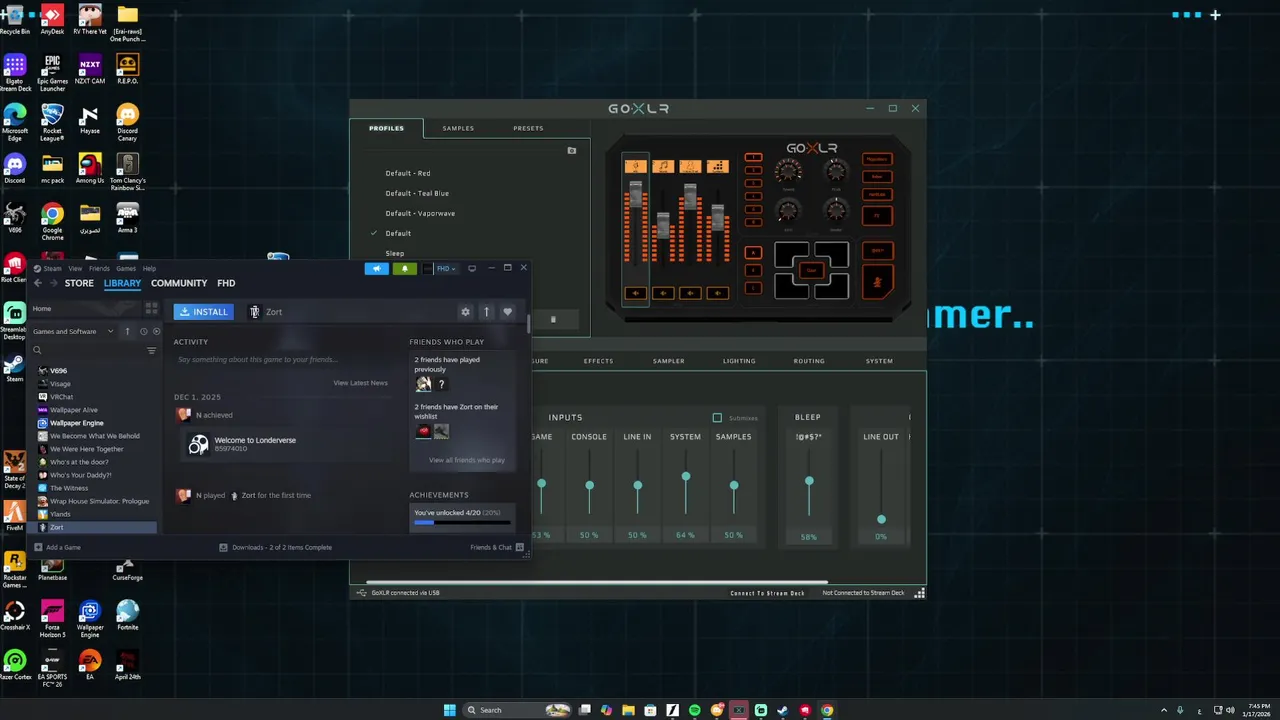Toggle the Megaphone effect button on GoXLR
This screenshot has width=1280, height=720.
[877, 160]
